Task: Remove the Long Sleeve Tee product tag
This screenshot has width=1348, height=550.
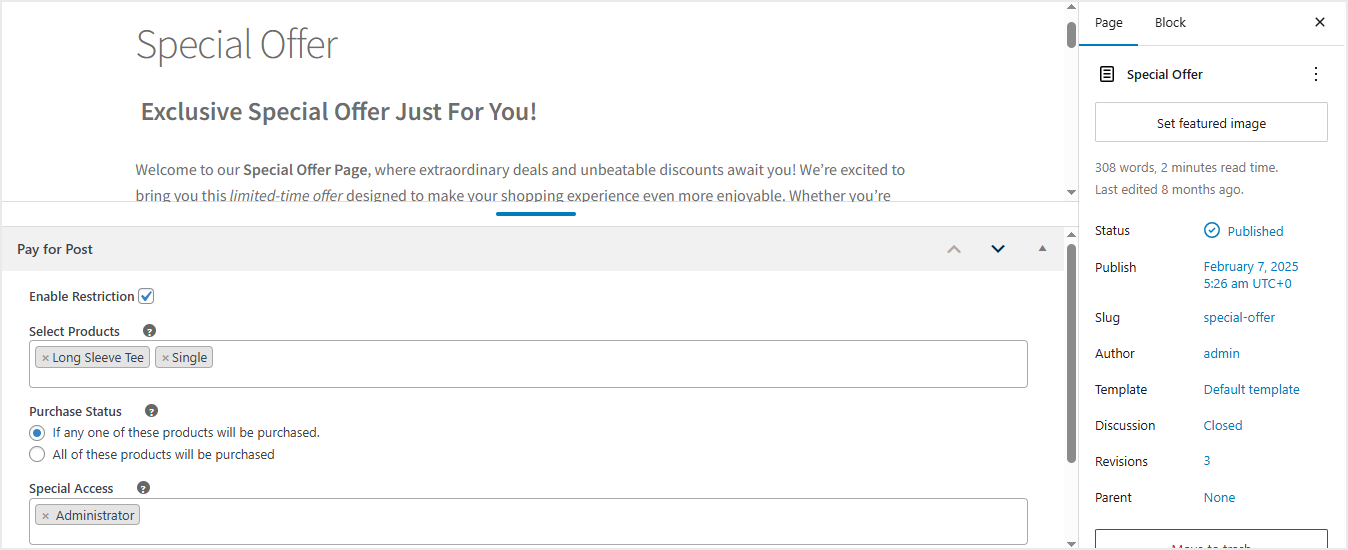Action: tap(46, 358)
